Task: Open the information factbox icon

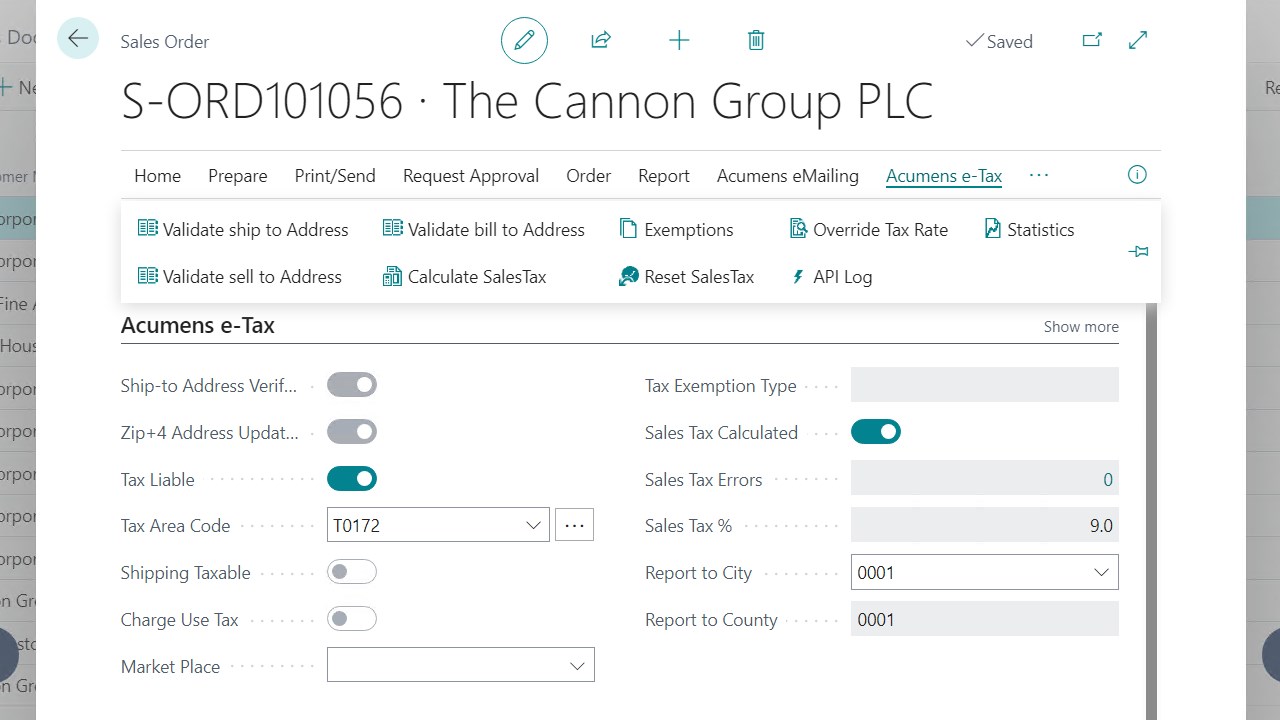Action: click(1137, 175)
